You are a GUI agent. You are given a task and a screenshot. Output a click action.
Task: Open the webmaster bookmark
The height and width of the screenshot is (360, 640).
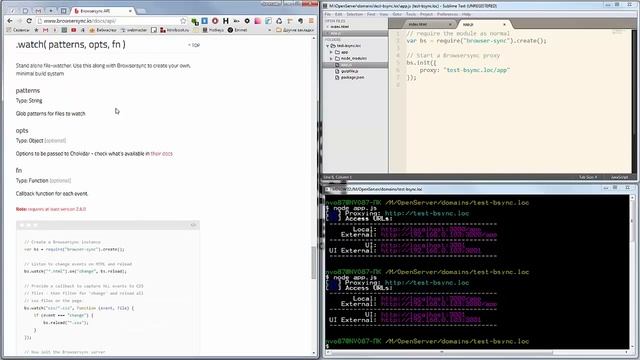[134, 30]
